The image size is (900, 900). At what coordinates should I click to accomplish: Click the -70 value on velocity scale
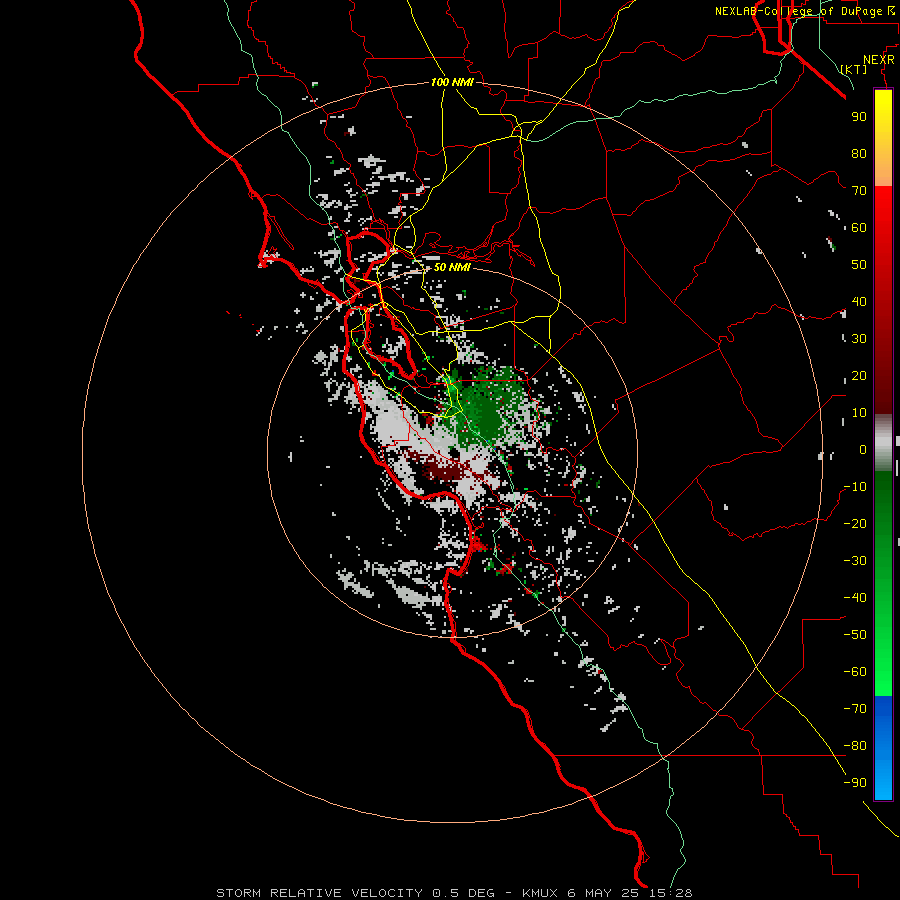pos(855,708)
